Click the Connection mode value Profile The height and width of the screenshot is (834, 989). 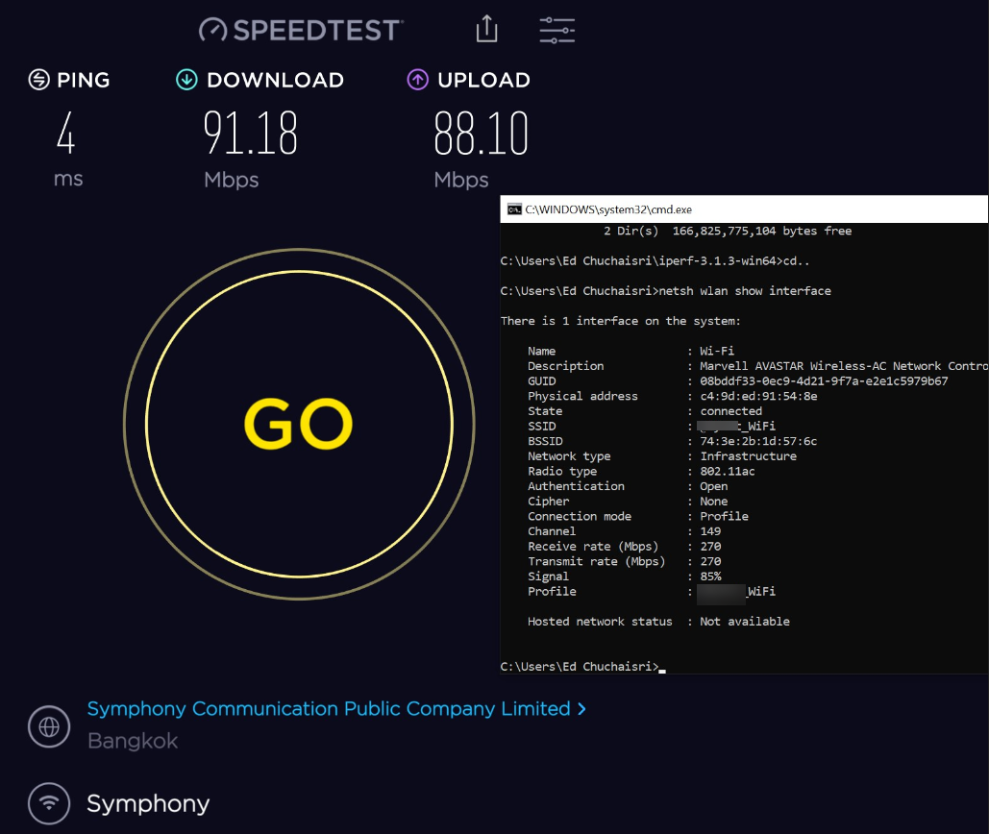tap(724, 517)
